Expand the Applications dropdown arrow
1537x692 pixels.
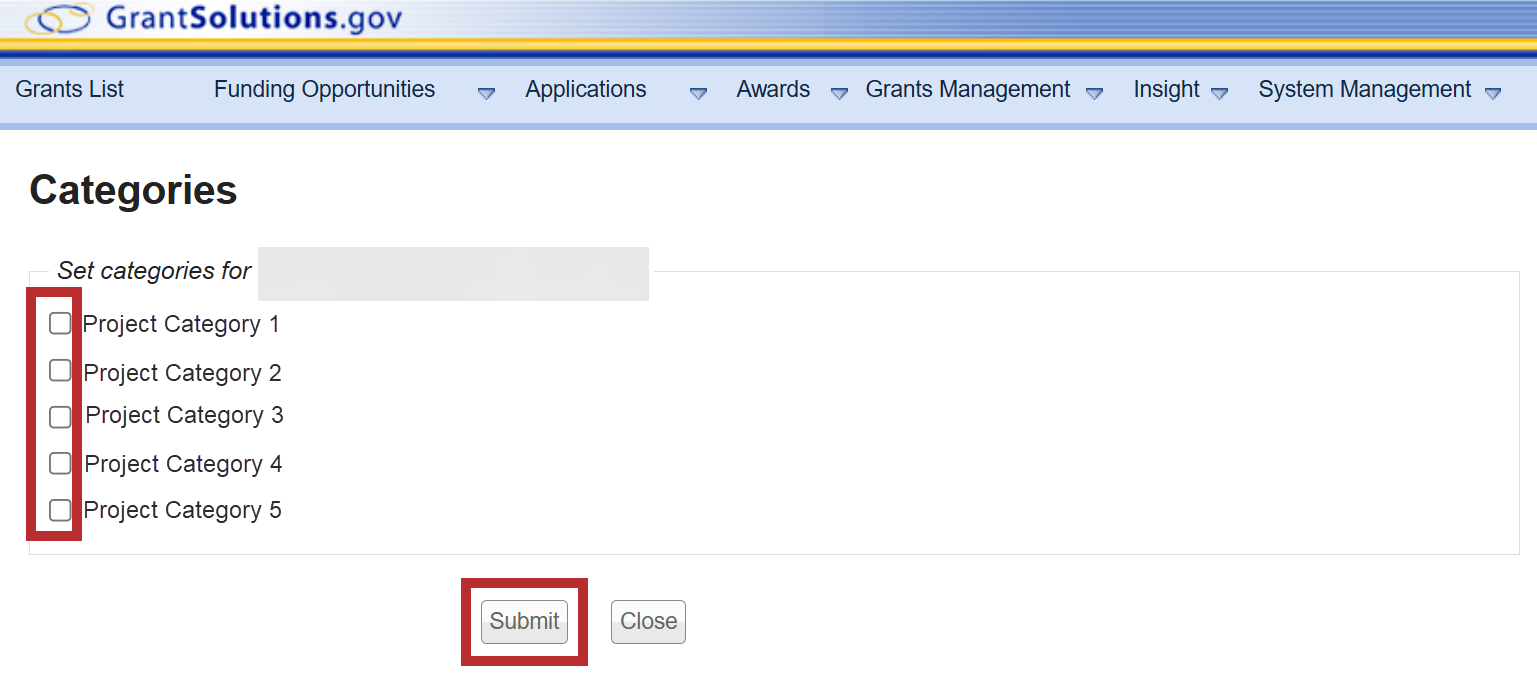pyautogui.click(x=698, y=93)
